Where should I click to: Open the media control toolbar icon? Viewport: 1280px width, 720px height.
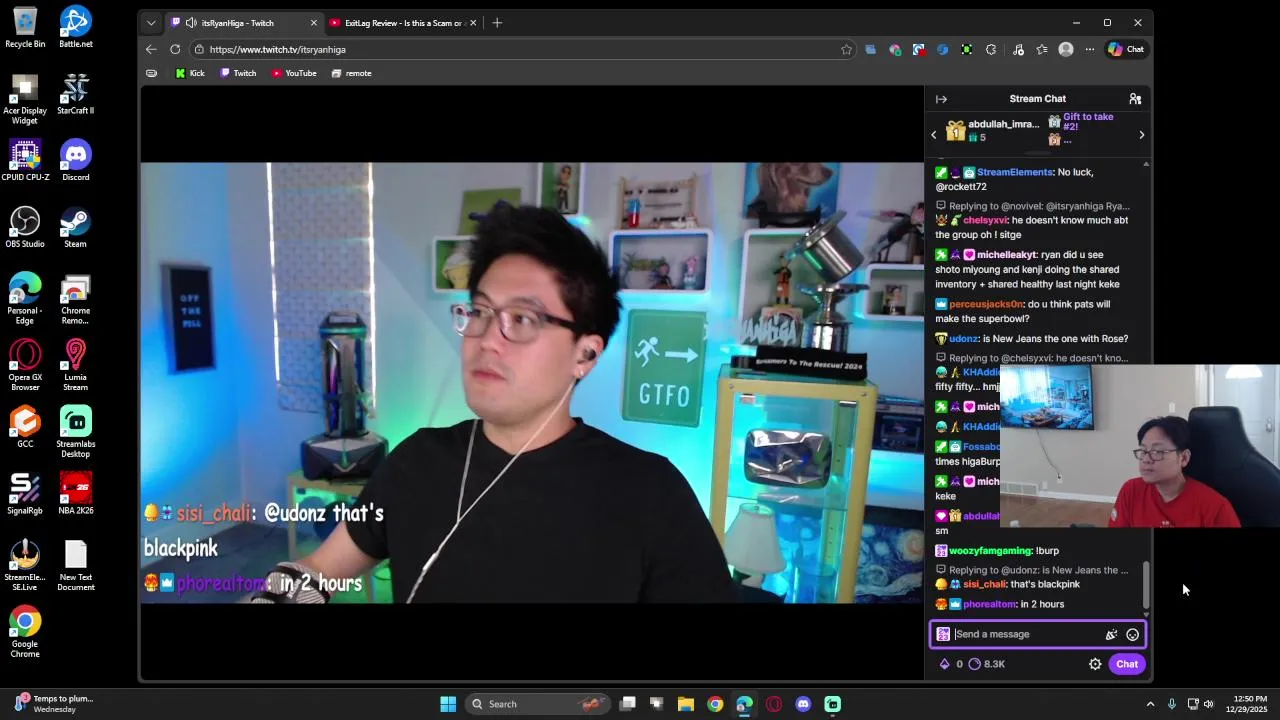1018,49
